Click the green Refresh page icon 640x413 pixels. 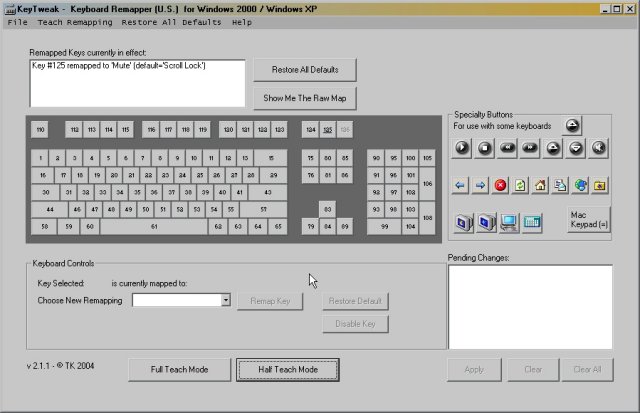click(x=520, y=186)
